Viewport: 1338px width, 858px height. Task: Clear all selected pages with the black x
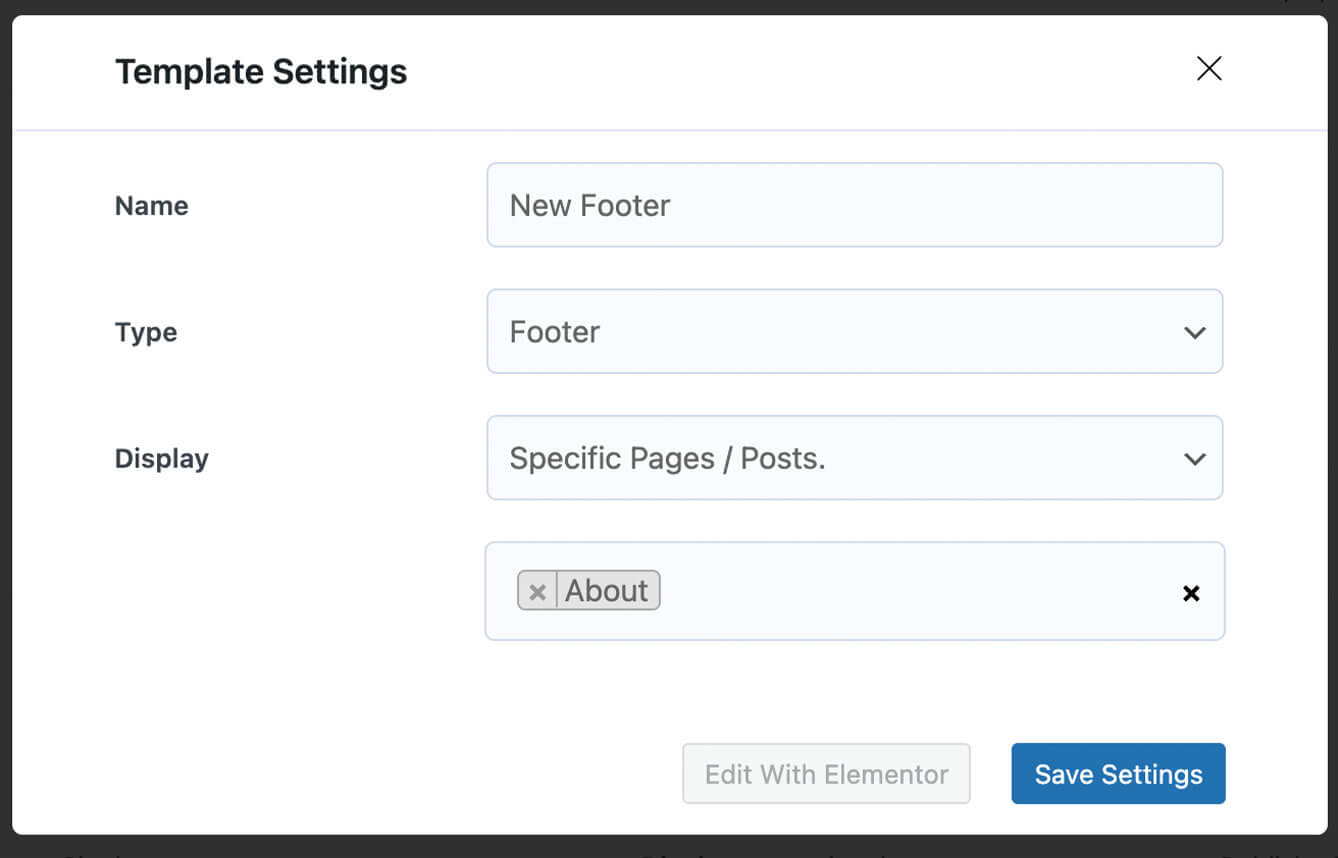1191,593
